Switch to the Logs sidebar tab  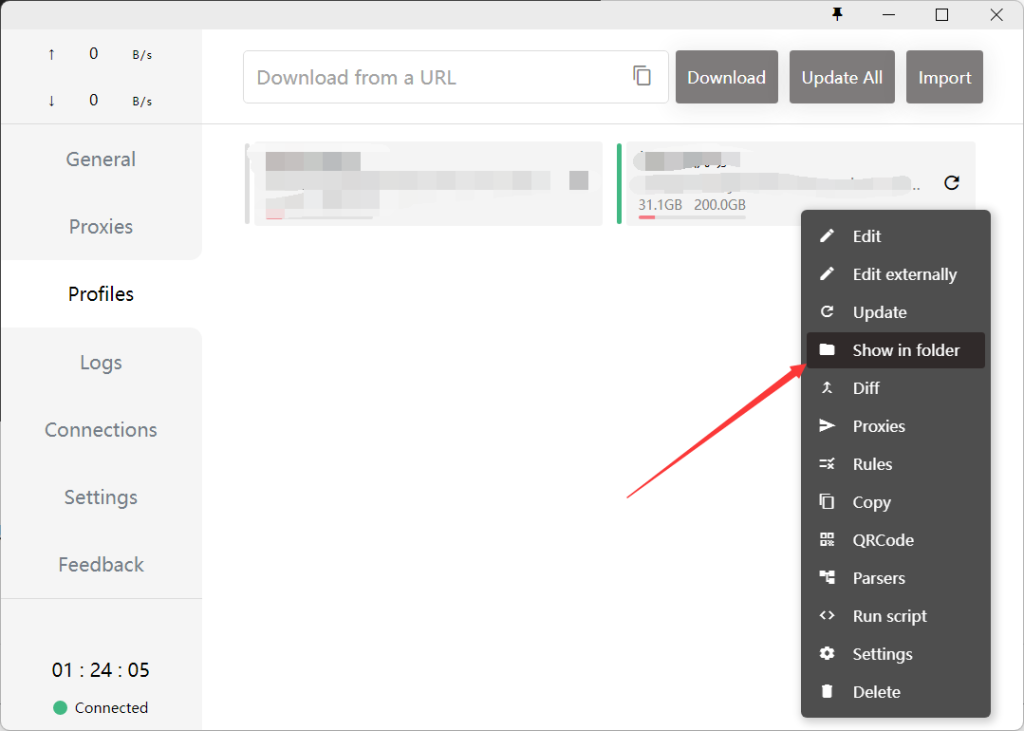(x=101, y=362)
